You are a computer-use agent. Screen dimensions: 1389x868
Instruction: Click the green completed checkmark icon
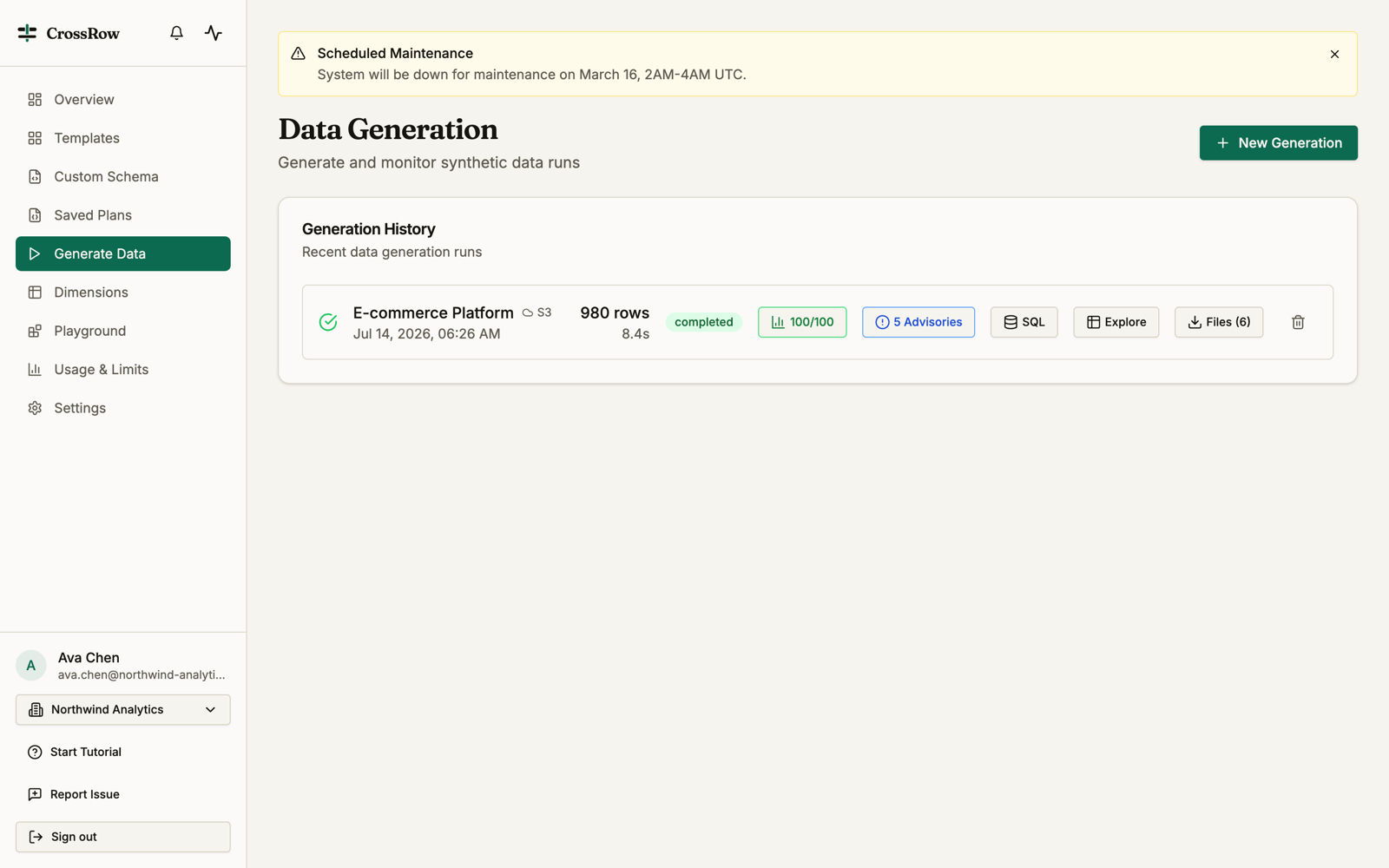(x=328, y=322)
